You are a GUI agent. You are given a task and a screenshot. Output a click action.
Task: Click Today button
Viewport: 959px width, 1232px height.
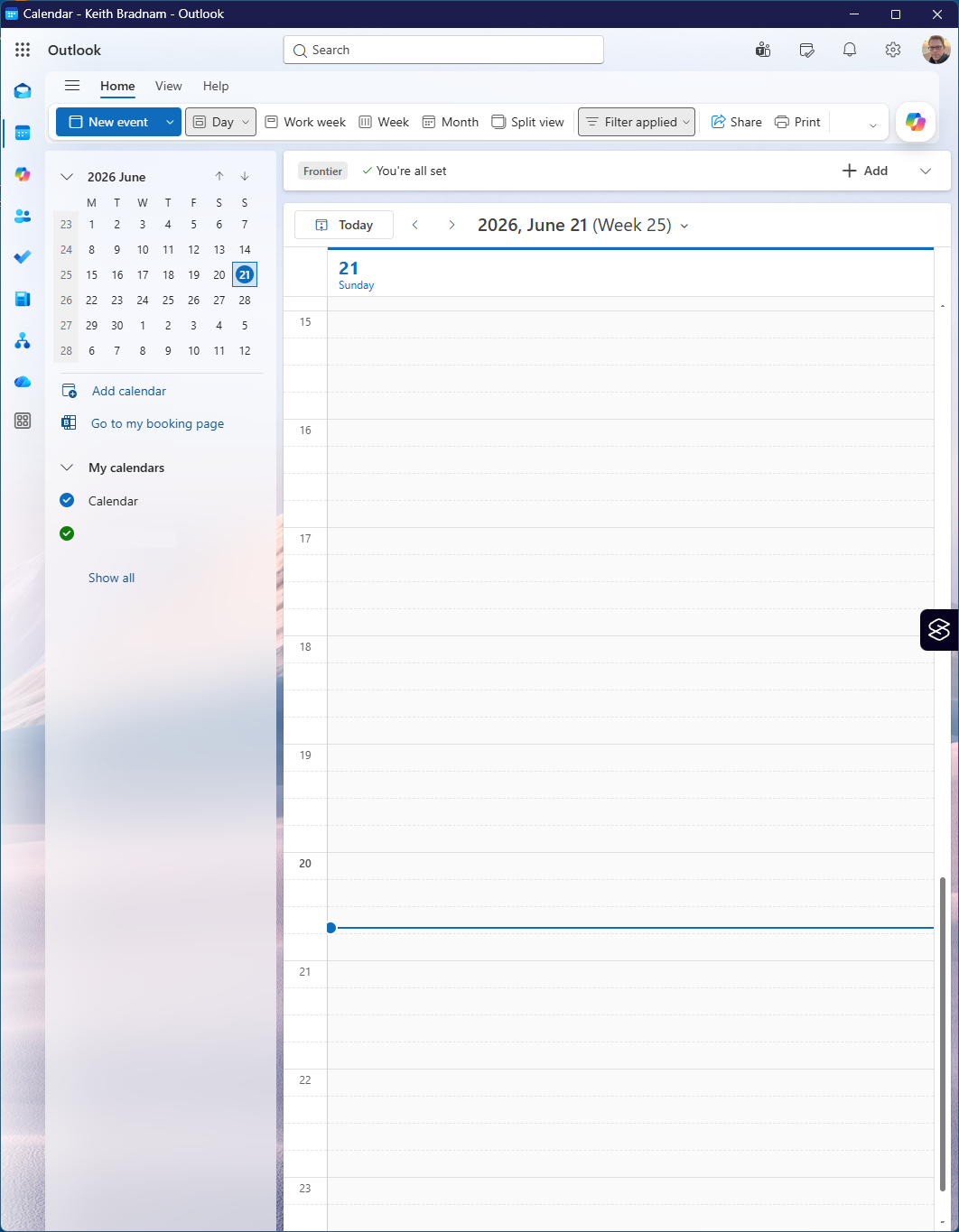point(344,225)
